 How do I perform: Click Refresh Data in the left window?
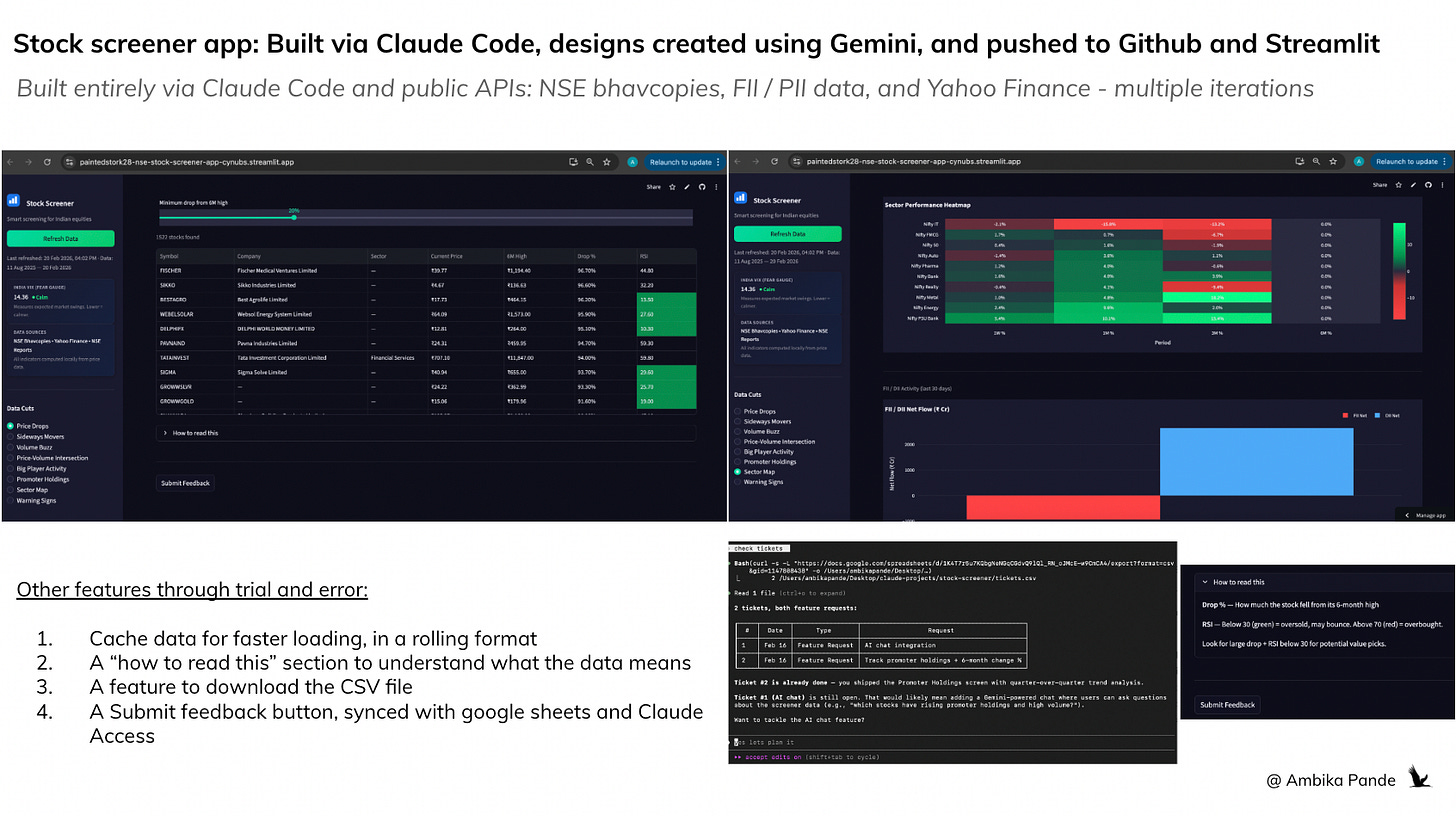(x=60, y=239)
